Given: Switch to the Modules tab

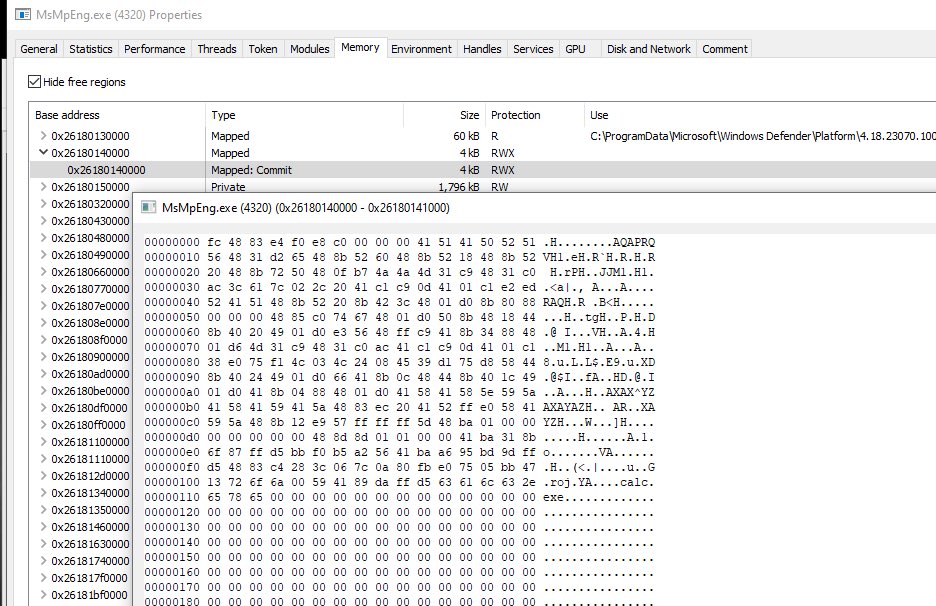Looking at the screenshot, I should tap(309, 49).
